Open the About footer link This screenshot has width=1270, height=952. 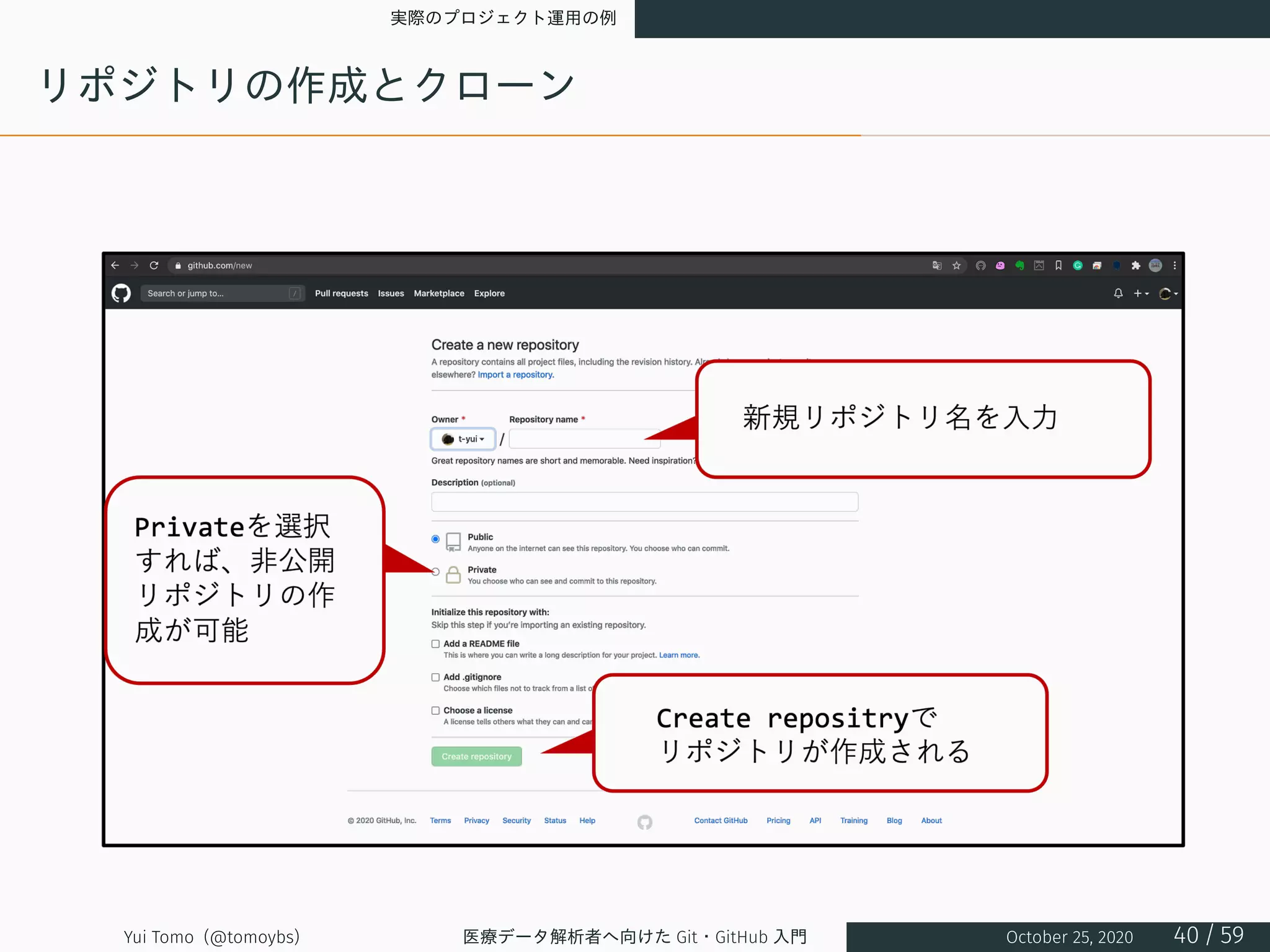[x=931, y=821]
